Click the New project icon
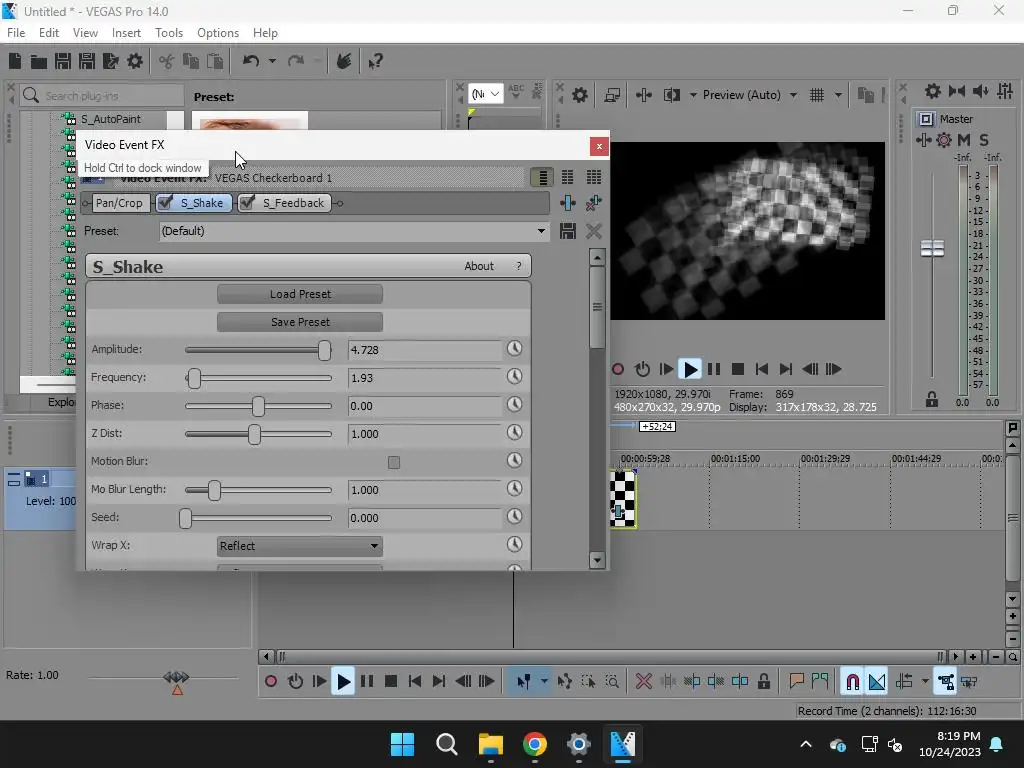The image size is (1024, 768). (15, 61)
